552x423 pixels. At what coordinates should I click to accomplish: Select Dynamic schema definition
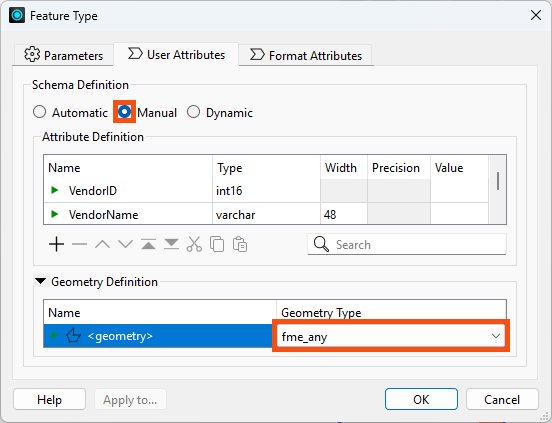(x=193, y=112)
